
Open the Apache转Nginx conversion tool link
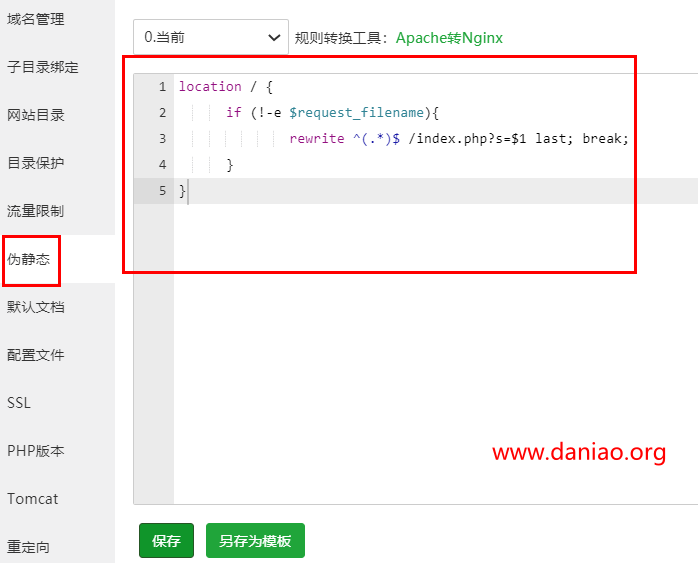pyautogui.click(x=449, y=38)
